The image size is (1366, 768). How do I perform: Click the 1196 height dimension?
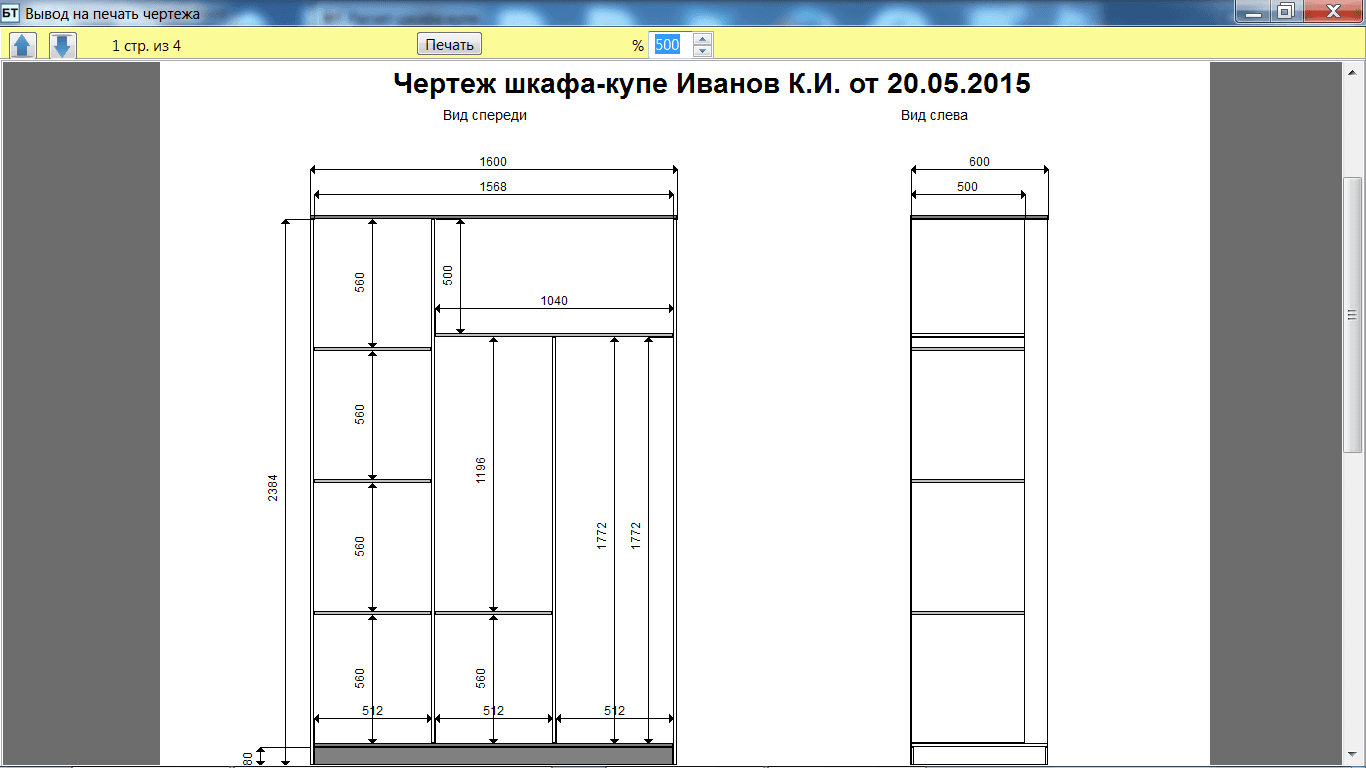pyautogui.click(x=481, y=471)
